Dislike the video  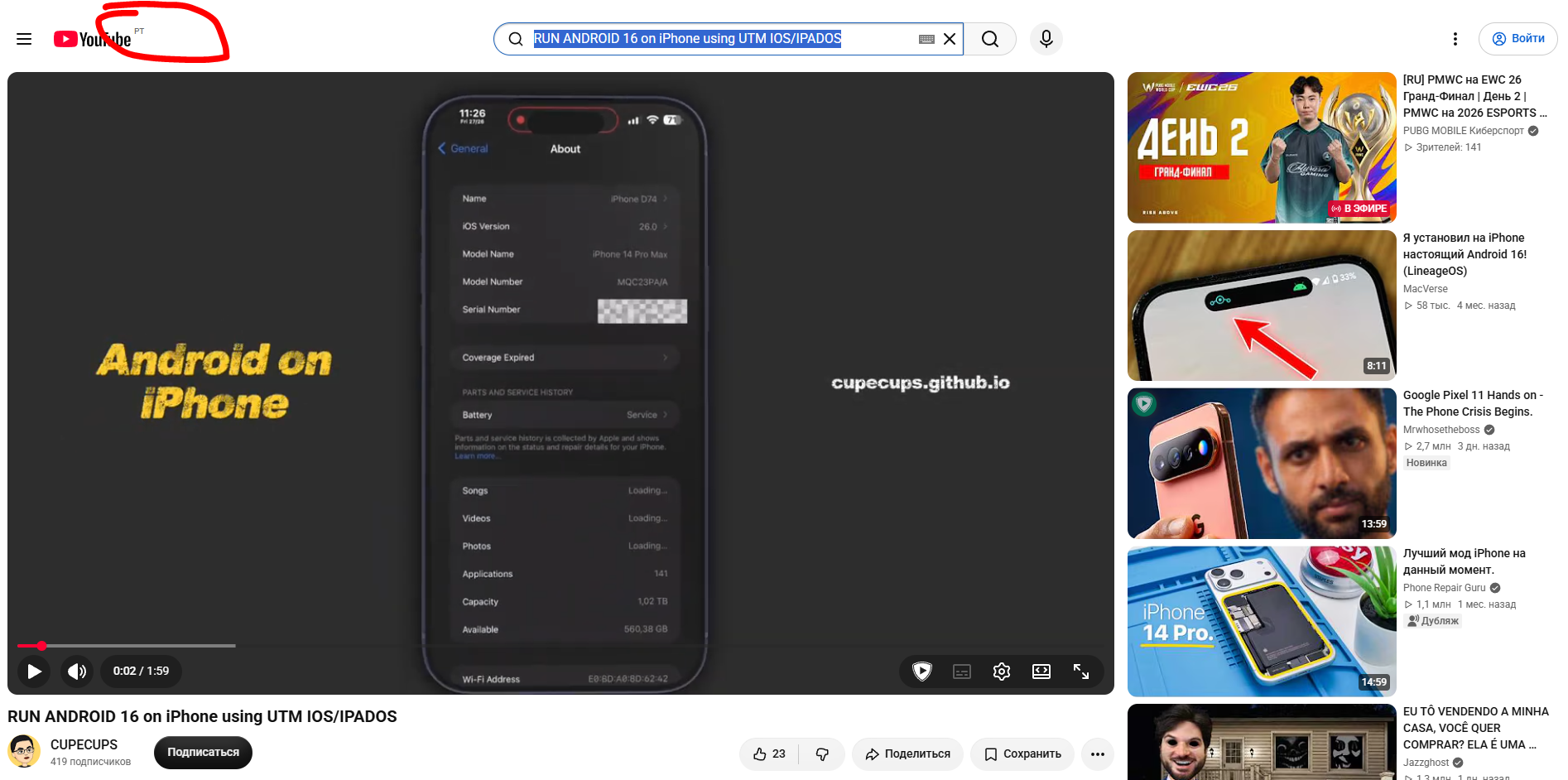822,754
